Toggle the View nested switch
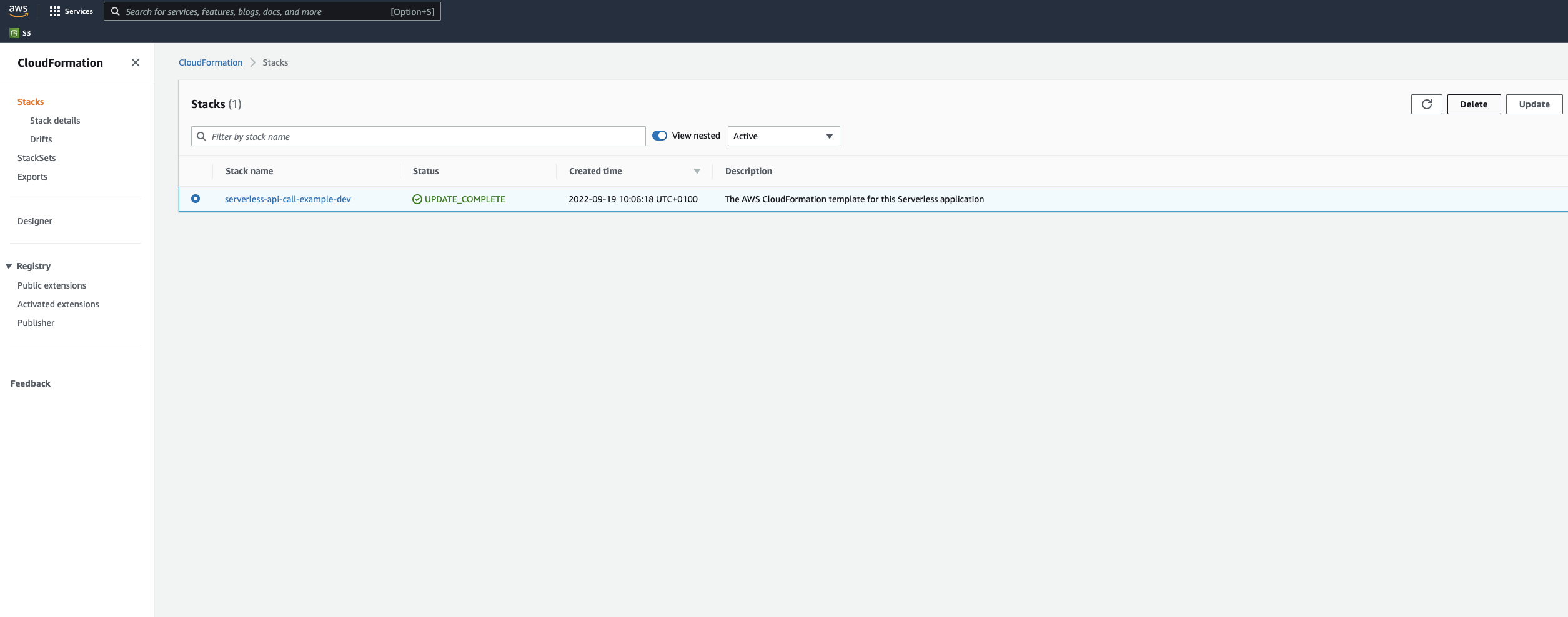The image size is (1568, 617). (660, 136)
